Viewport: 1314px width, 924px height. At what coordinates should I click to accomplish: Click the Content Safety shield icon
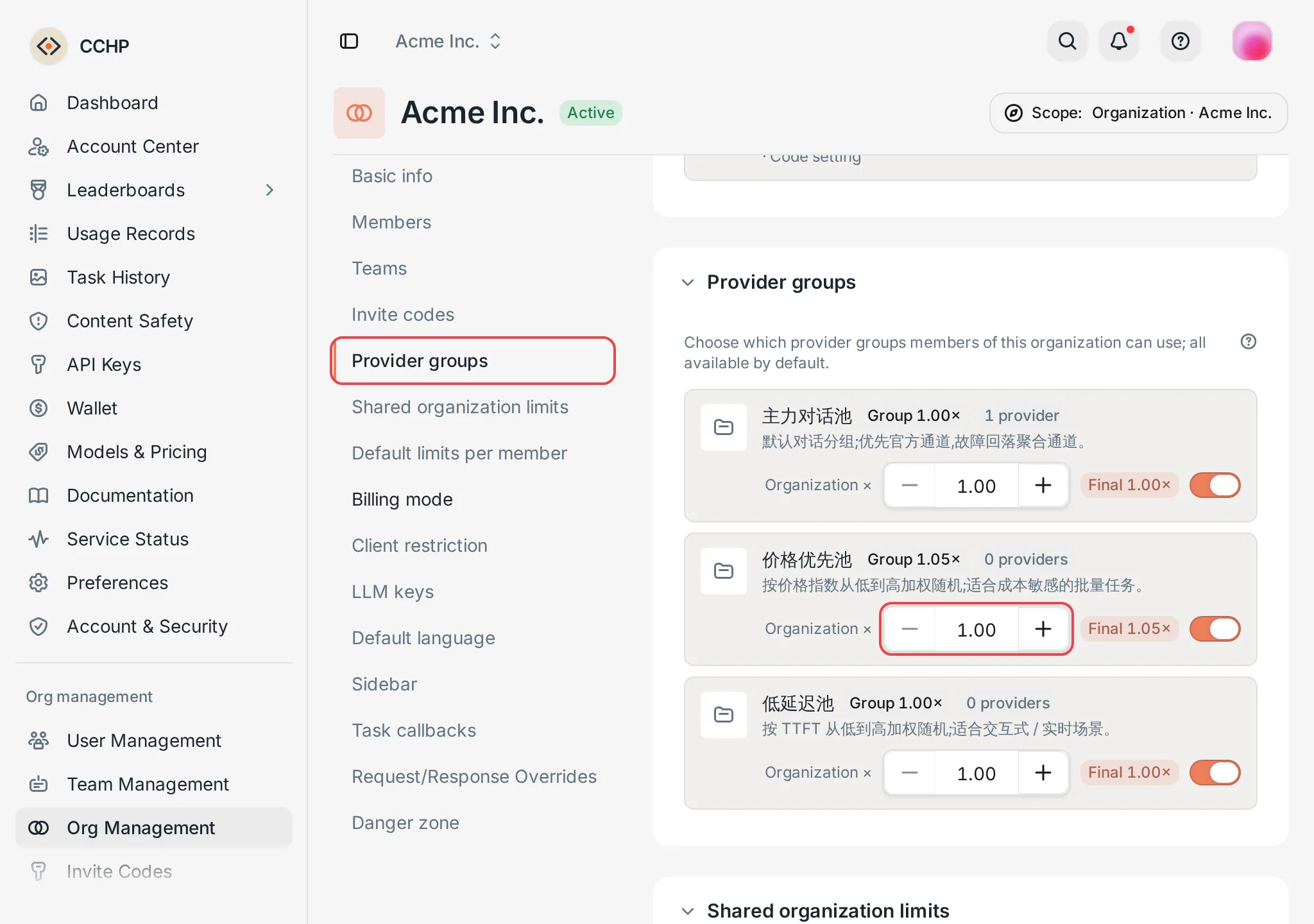coord(38,321)
